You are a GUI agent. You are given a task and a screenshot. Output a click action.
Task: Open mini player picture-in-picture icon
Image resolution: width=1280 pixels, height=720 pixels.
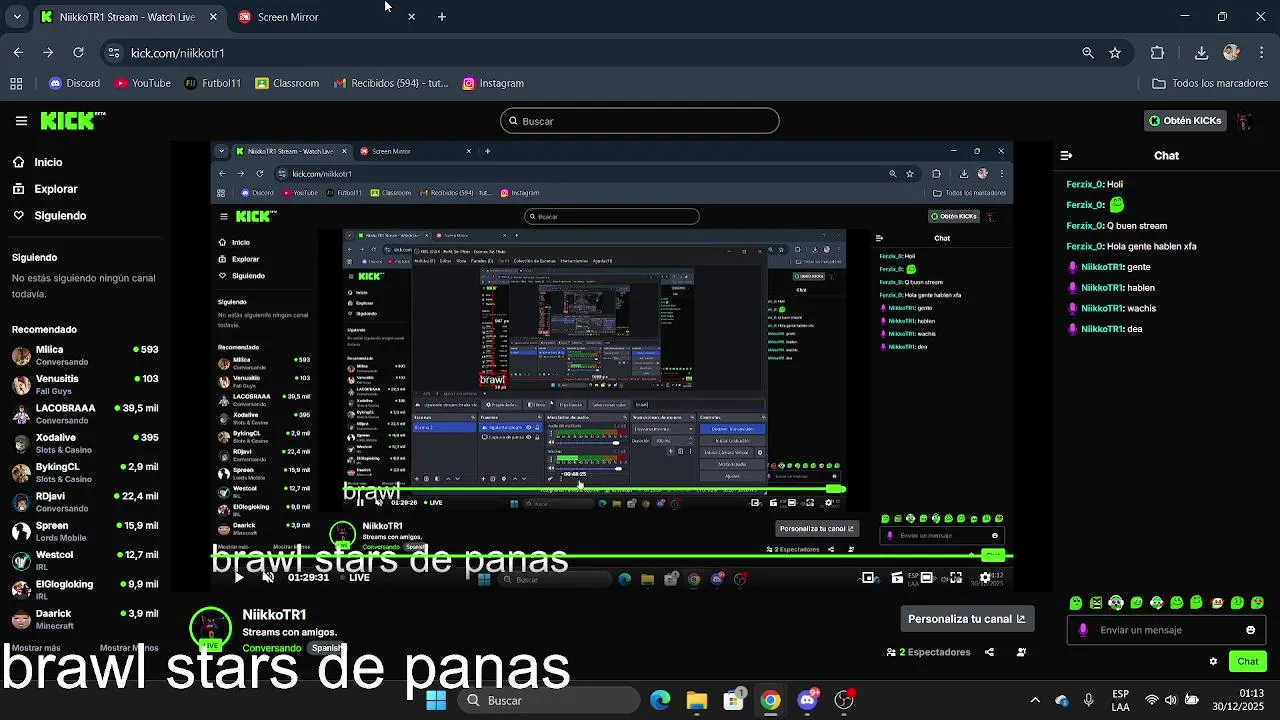pos(868,577)
